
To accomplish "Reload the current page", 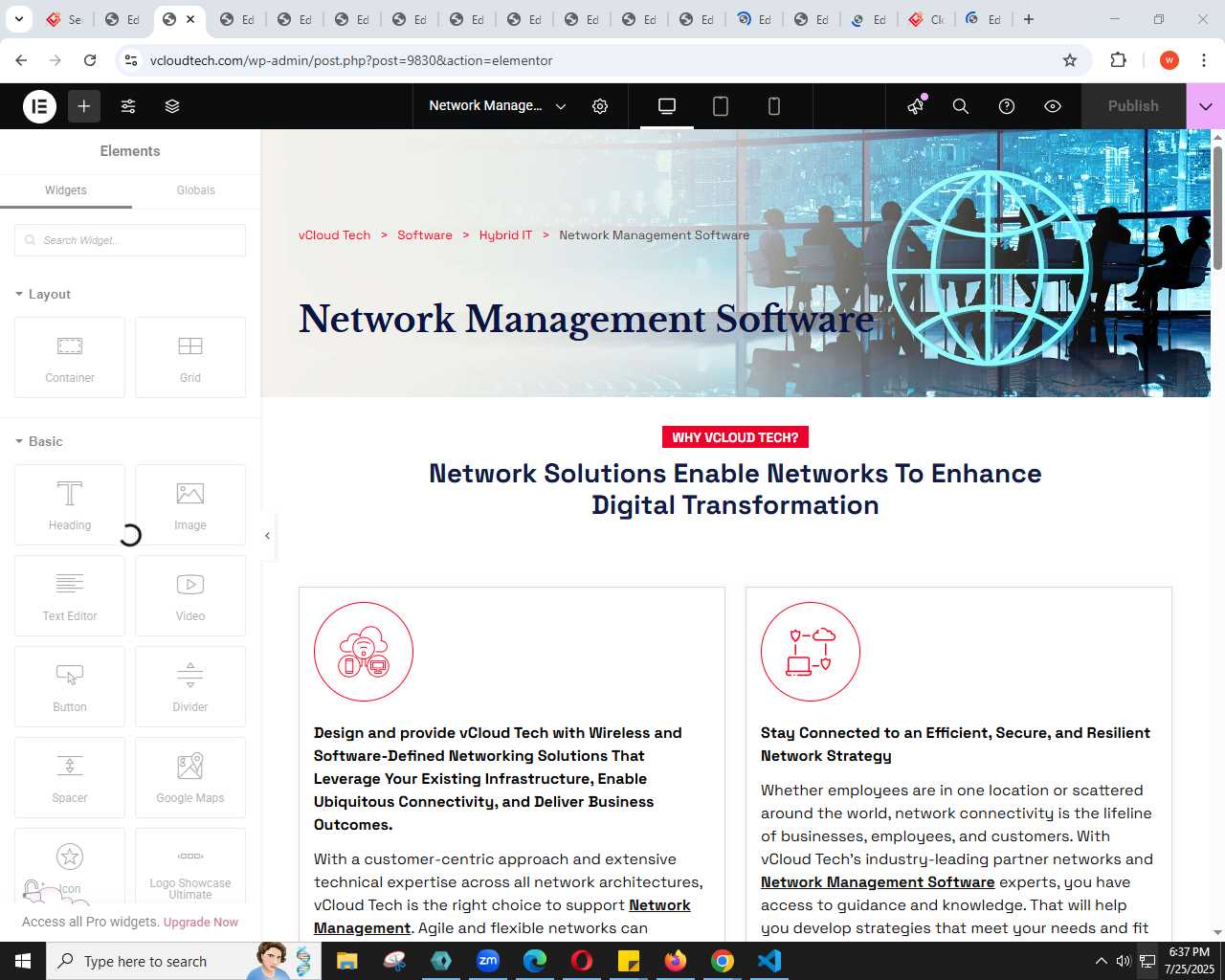I will (x=90, y=60).
